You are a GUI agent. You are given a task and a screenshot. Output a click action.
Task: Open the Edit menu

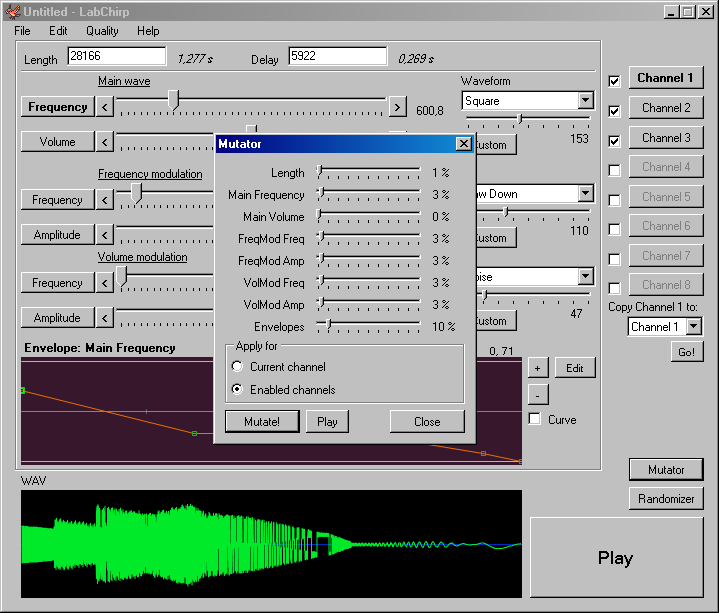tap(58, 31)
